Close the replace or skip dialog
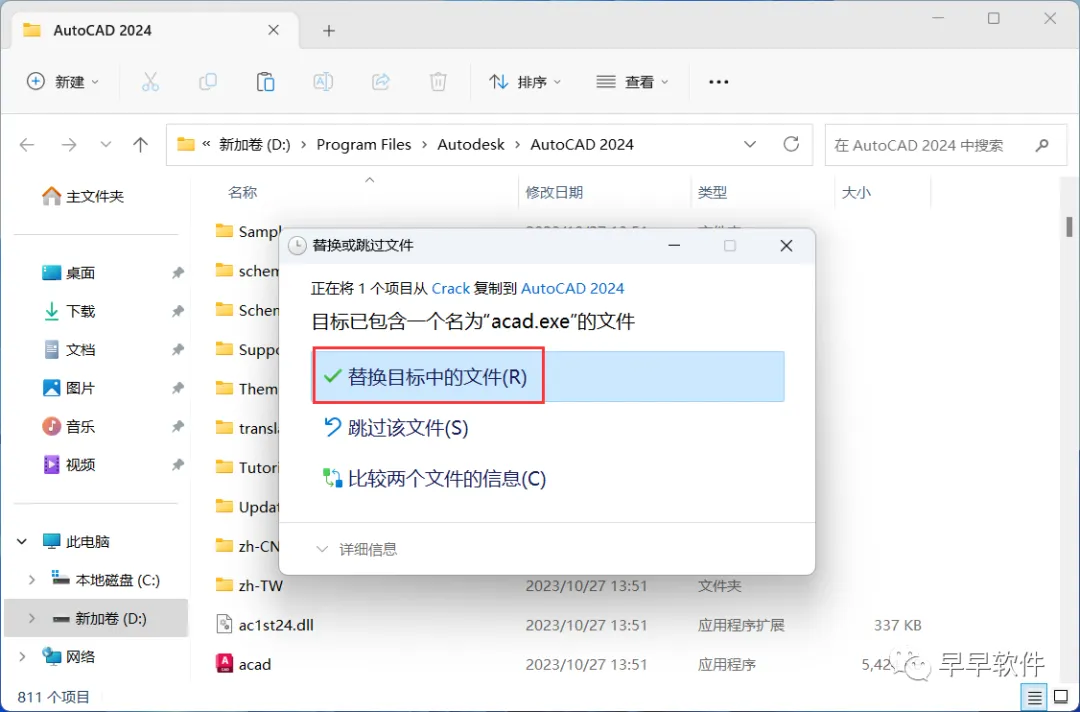Screen dimensions: 1080x712 tap(786, 246)
